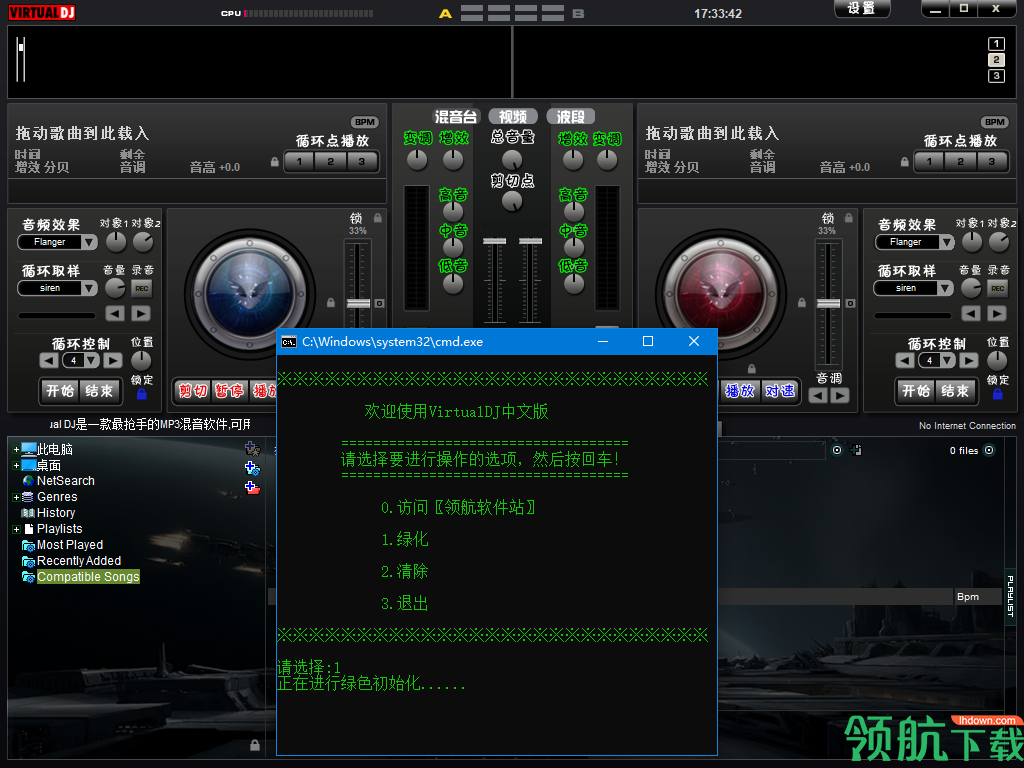Toggle left deck hot cue lock icon
The image size is (1024, 768).
pos(275,161)
